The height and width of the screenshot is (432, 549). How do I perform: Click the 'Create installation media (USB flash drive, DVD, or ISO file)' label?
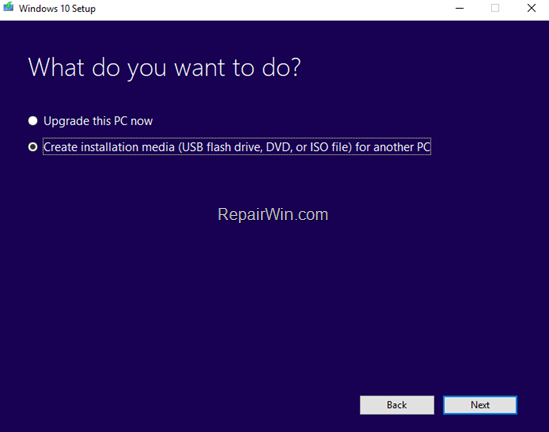(x=237, y=147)
